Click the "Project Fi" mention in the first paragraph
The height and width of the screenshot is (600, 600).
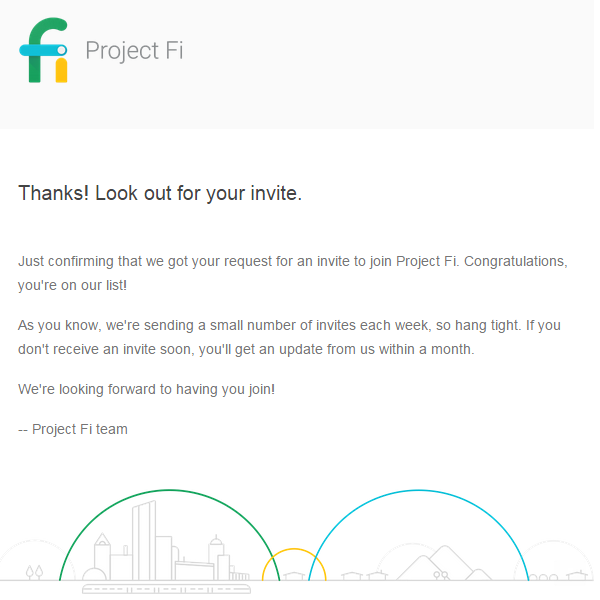(427, 261)
